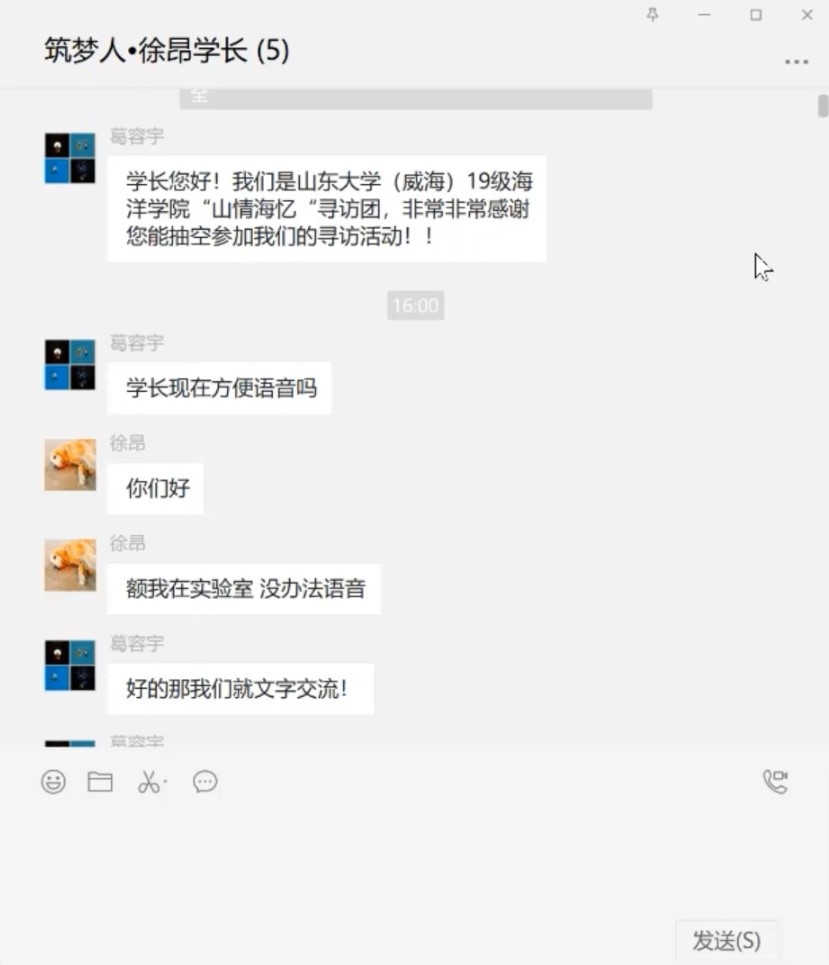Screen dimensions: 829x965
Task: Click 葛容宇's avatar beside the first message
Action: [70, 158]
